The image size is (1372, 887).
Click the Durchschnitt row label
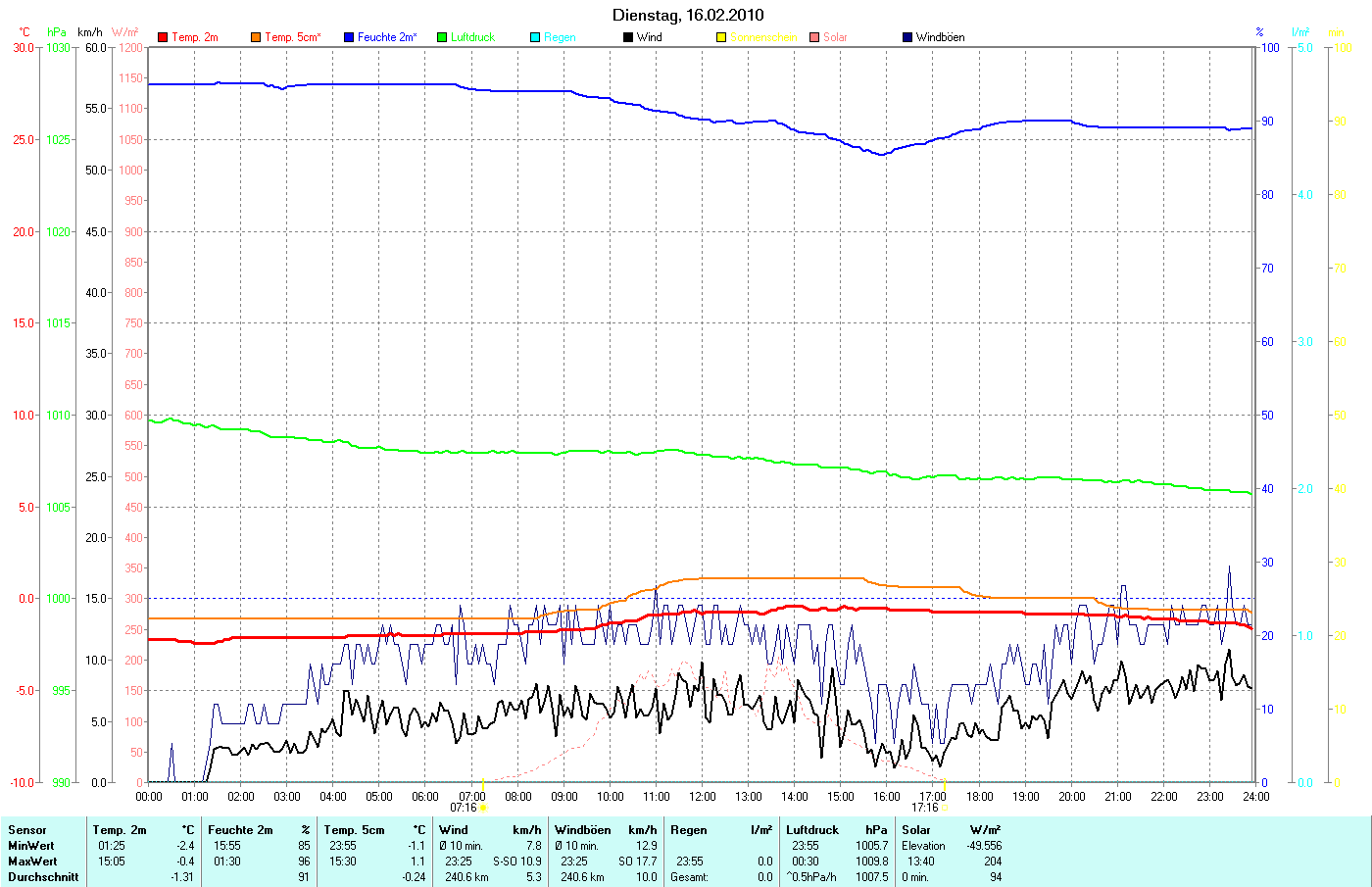pyautogui.click(x=43, y=877)
